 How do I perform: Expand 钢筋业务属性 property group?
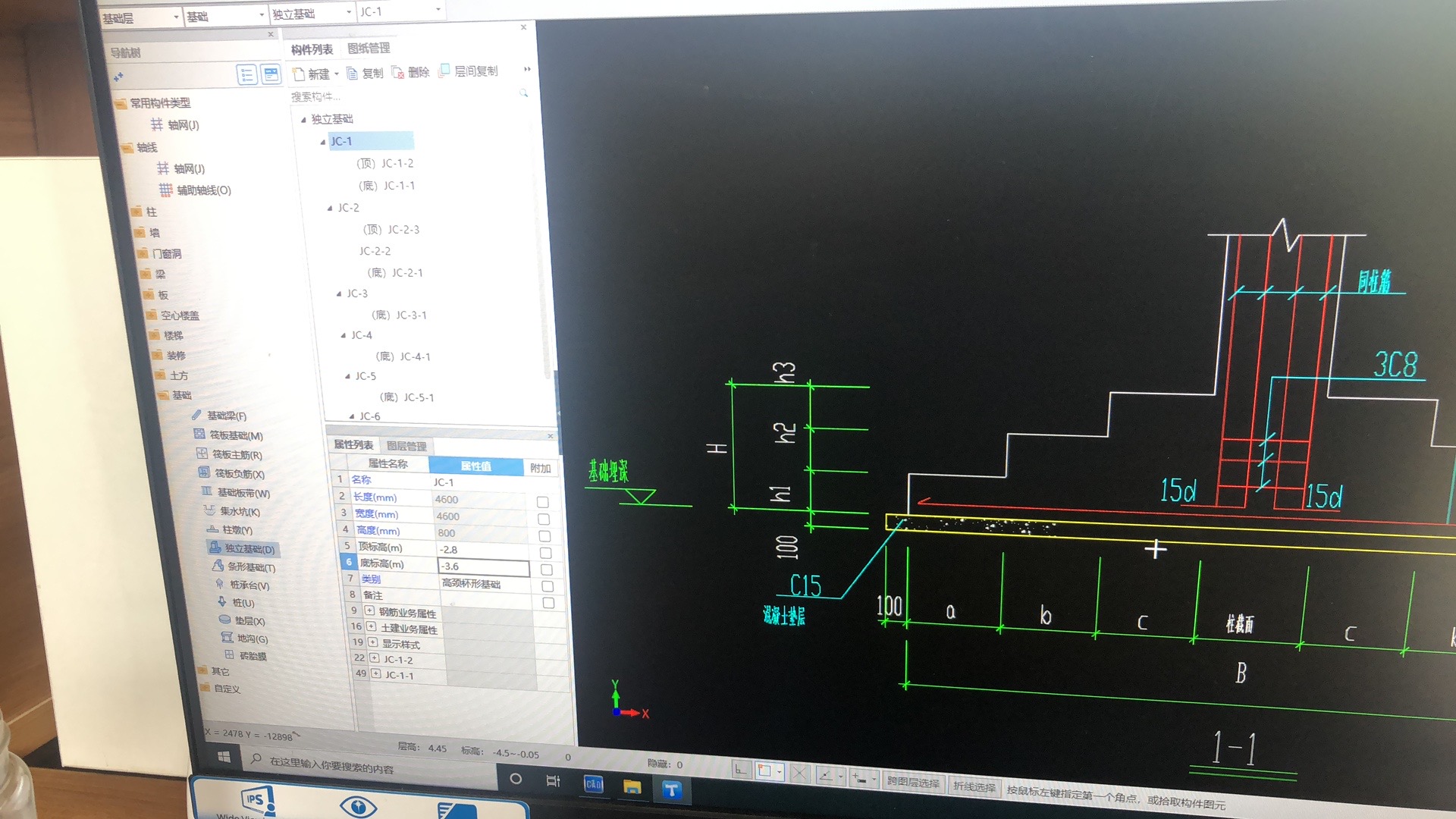369,610
